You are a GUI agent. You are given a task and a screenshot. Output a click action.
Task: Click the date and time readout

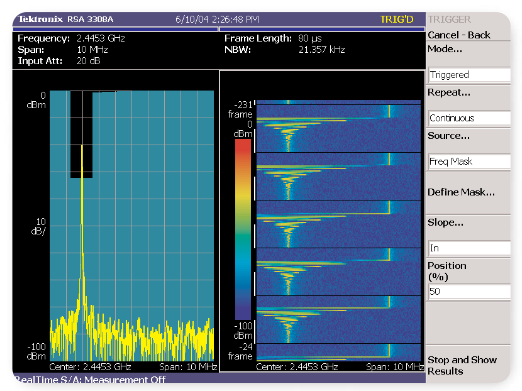pyautogui.click(x=217, y=19)
